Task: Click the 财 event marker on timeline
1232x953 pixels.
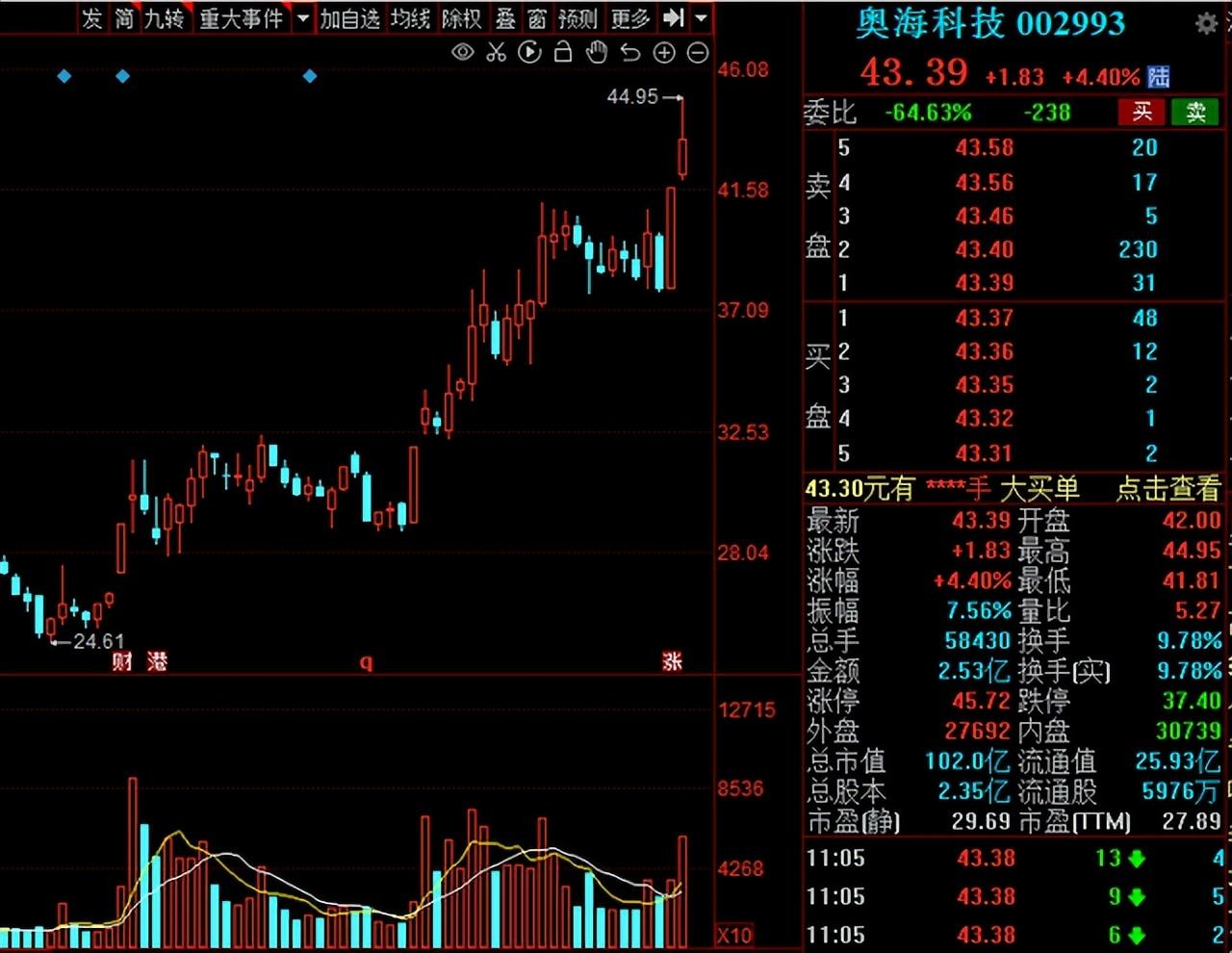Action: 122,661
